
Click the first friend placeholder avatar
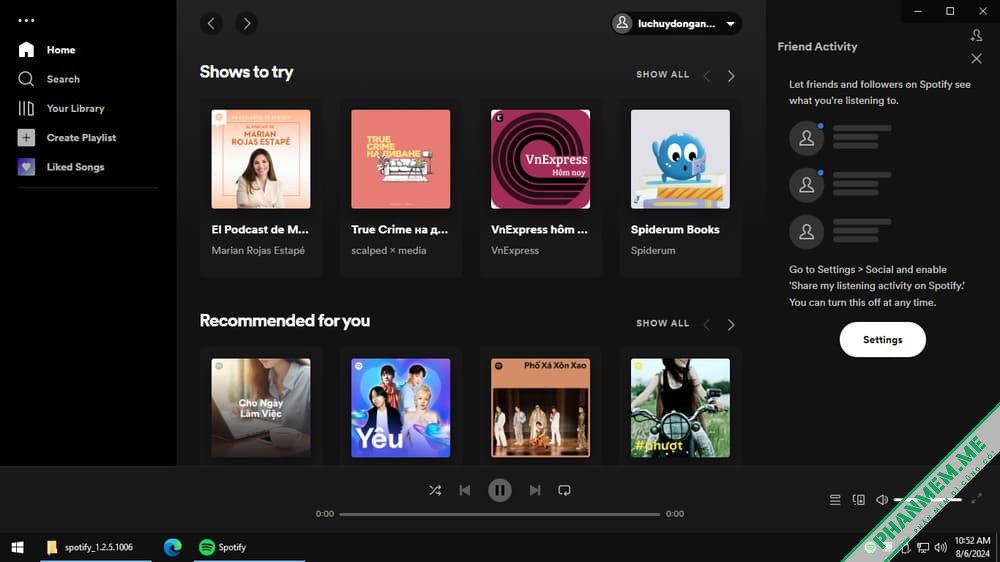(807, 138)
